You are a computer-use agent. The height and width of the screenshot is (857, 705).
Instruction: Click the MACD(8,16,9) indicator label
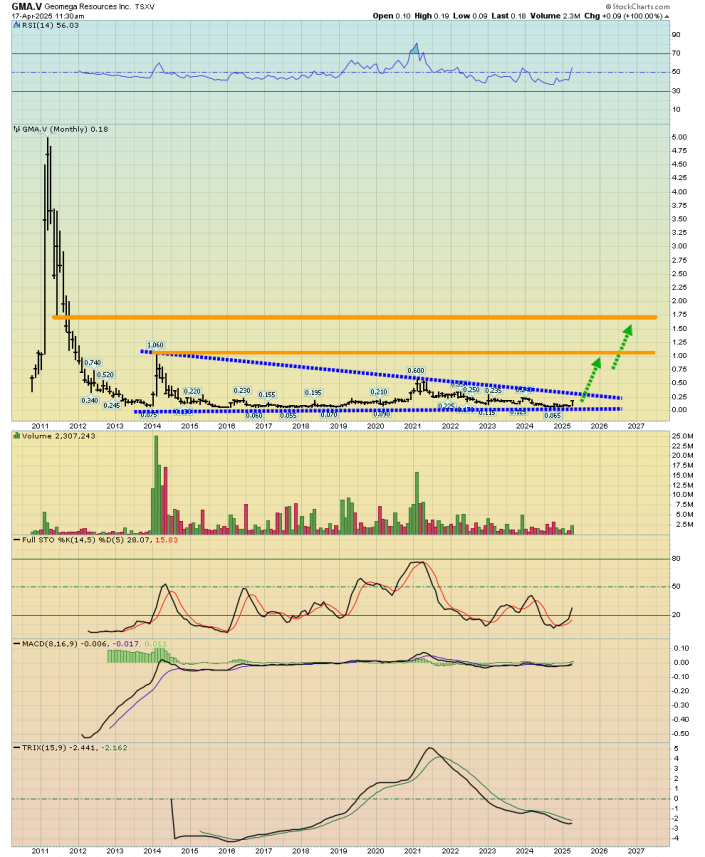[x=50, y=644]
